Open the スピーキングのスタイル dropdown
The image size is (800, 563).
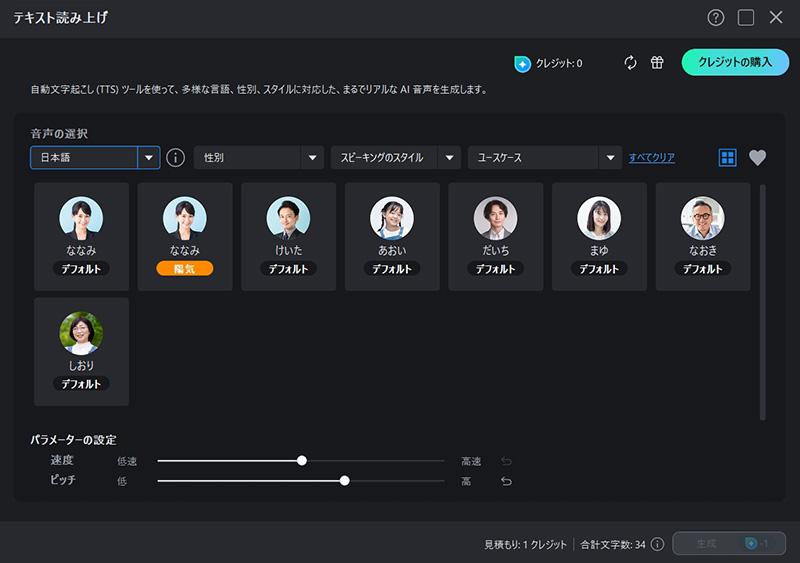396,157
